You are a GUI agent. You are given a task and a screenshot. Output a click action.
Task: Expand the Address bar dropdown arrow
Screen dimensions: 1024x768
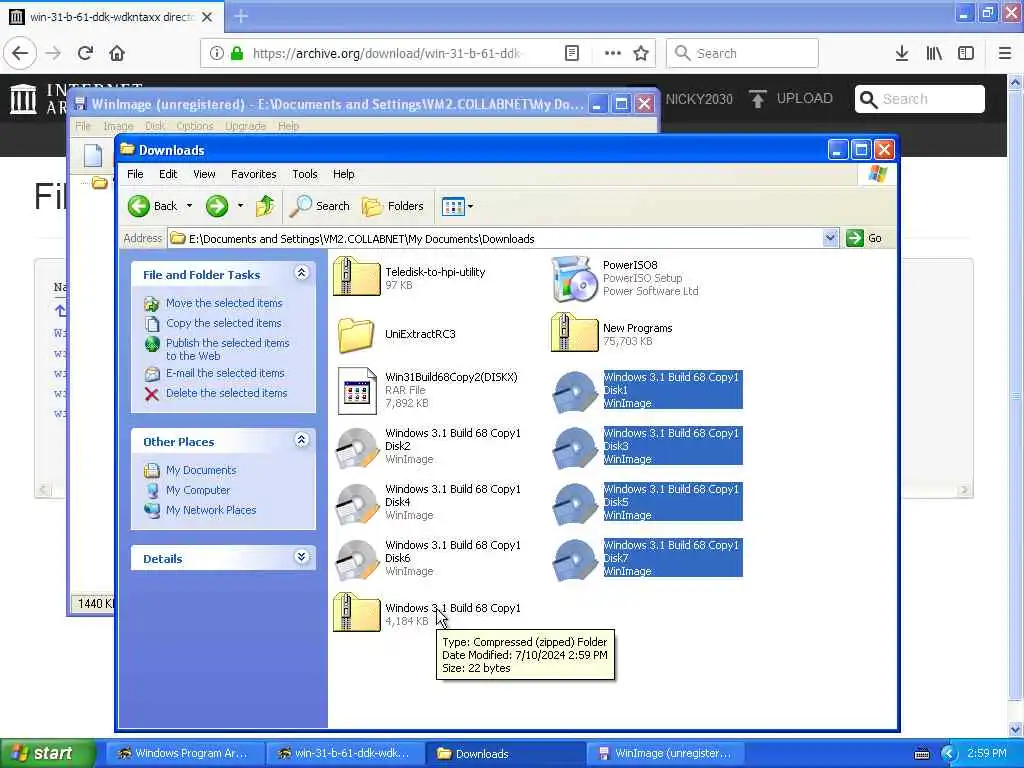(829, 238)
